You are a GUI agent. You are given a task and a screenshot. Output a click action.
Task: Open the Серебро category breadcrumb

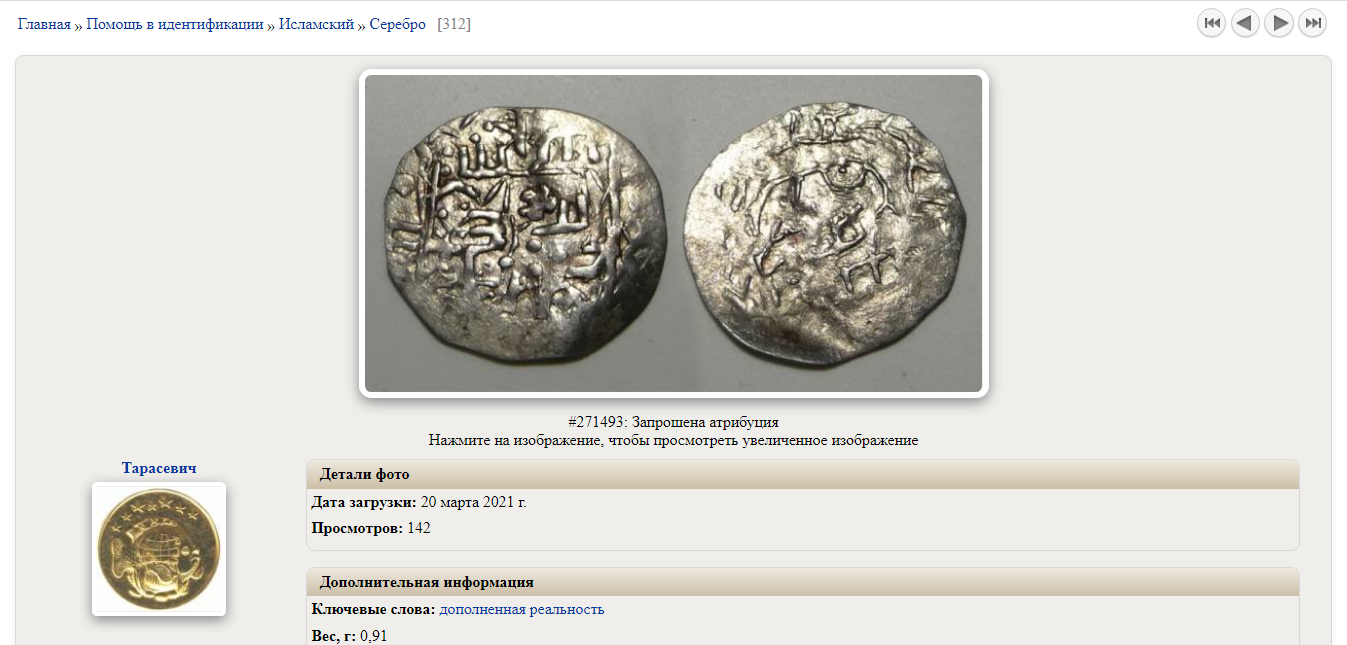(397, 24)
